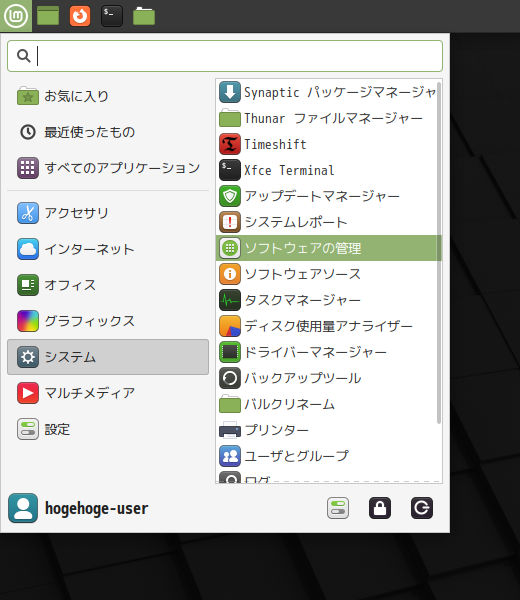The image size is (520, 600).
Task: Show 最近使ったもの list
Action: tap(108, 132)
